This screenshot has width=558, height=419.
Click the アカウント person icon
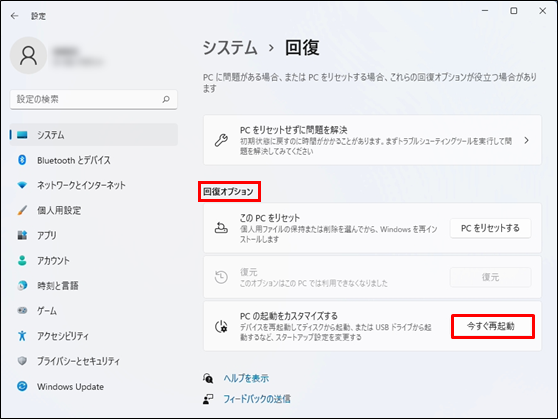pos(22,260)
